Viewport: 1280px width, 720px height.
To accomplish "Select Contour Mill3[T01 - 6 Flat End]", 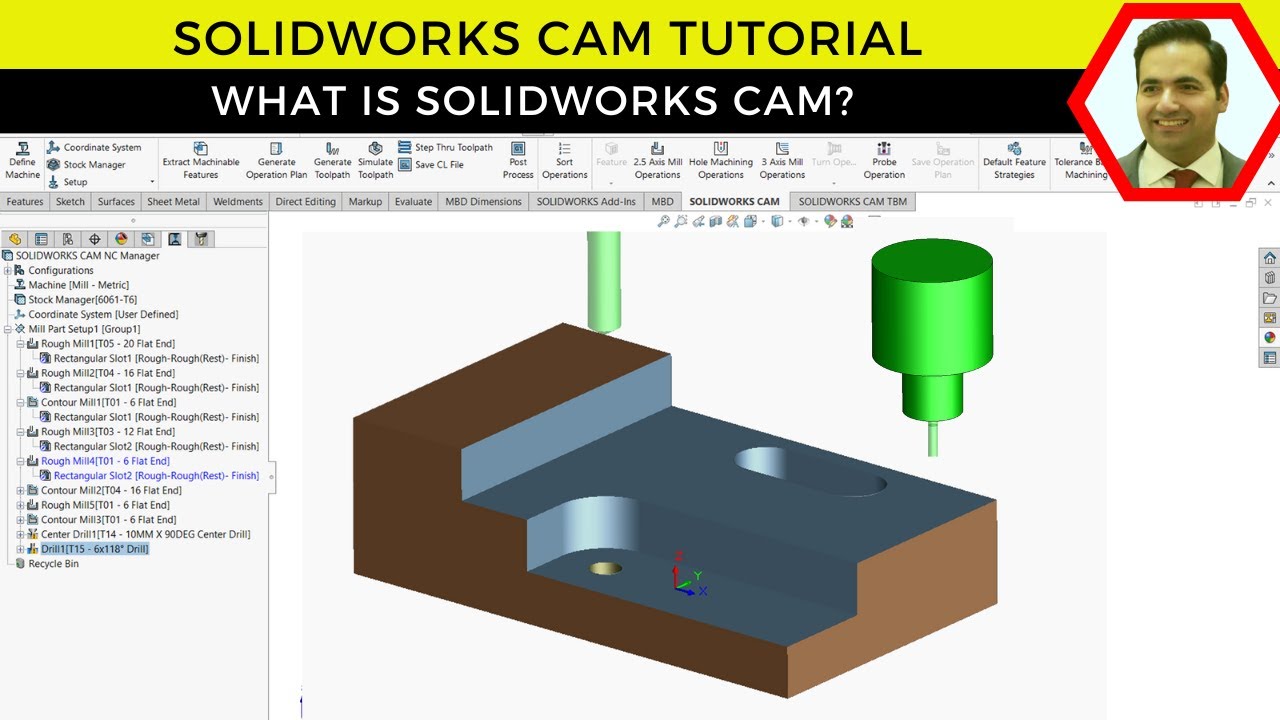I will tap(101, 520).
